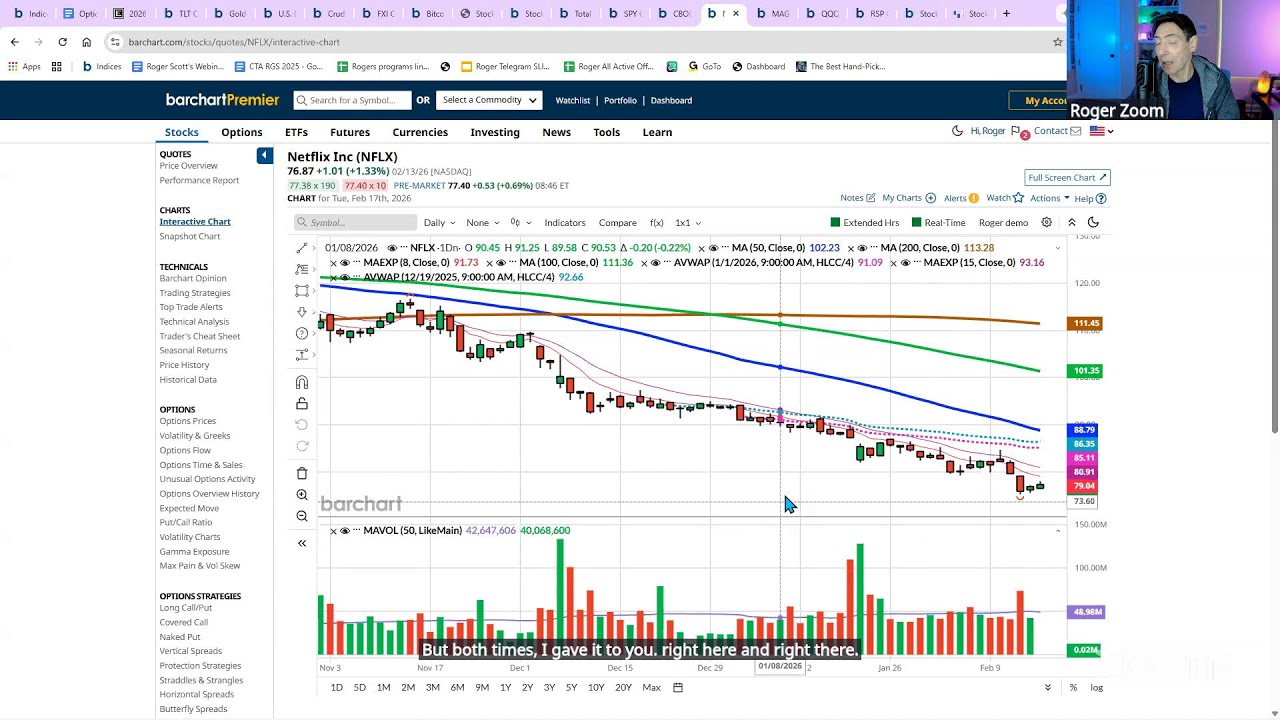The image size is (1280, 720).
Task: Zoom out of the chart
Action: 302,516
